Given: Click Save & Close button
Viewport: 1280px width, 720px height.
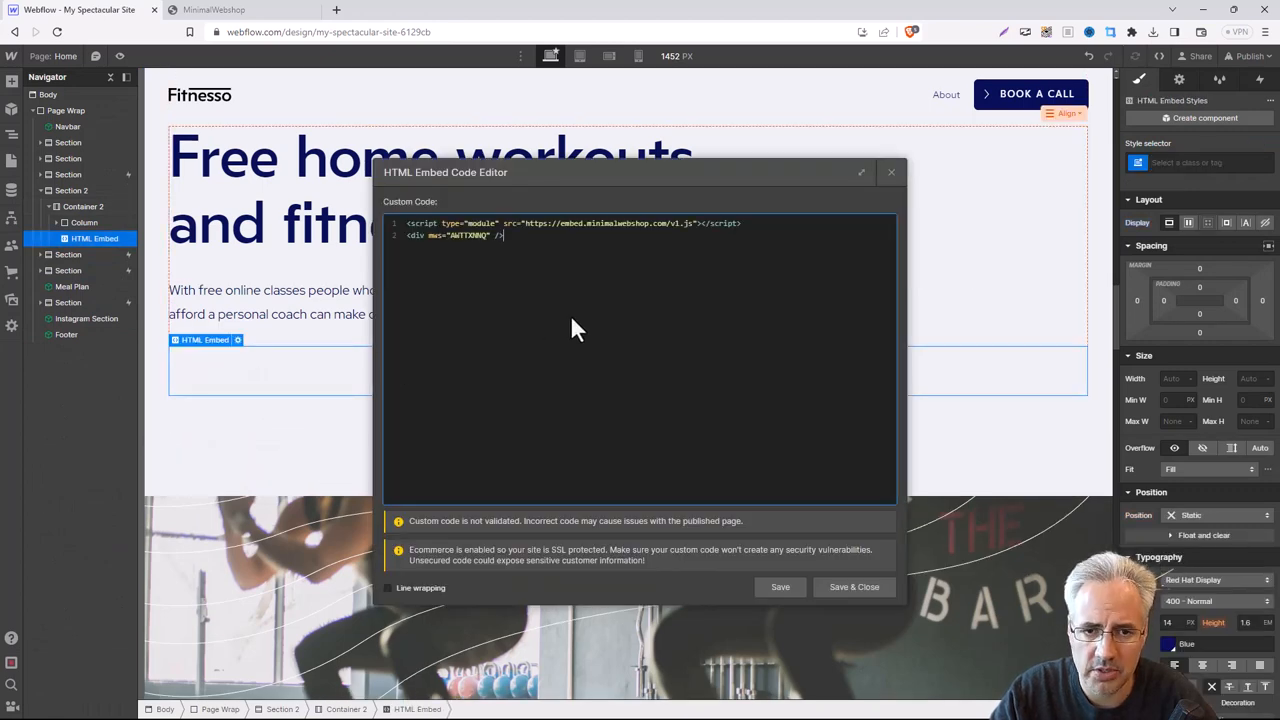Looking at the screenshot, I should click(854, 587).
